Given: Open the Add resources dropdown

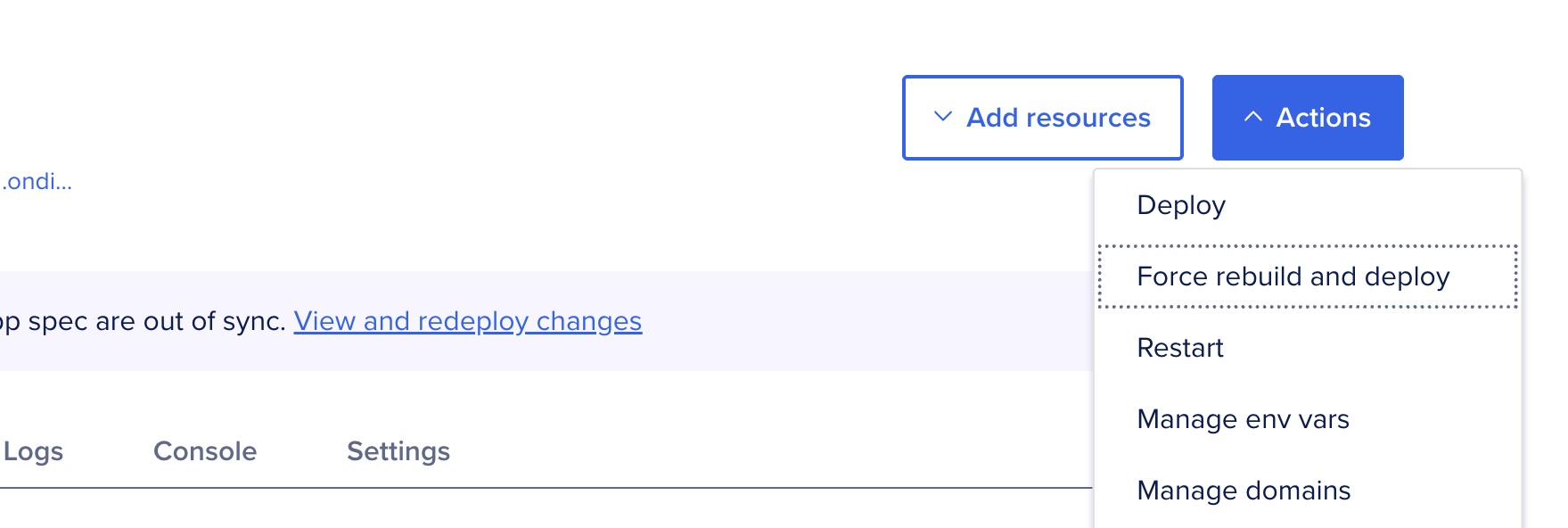Looking at the screenshot, I should (x=1042, y=117).
